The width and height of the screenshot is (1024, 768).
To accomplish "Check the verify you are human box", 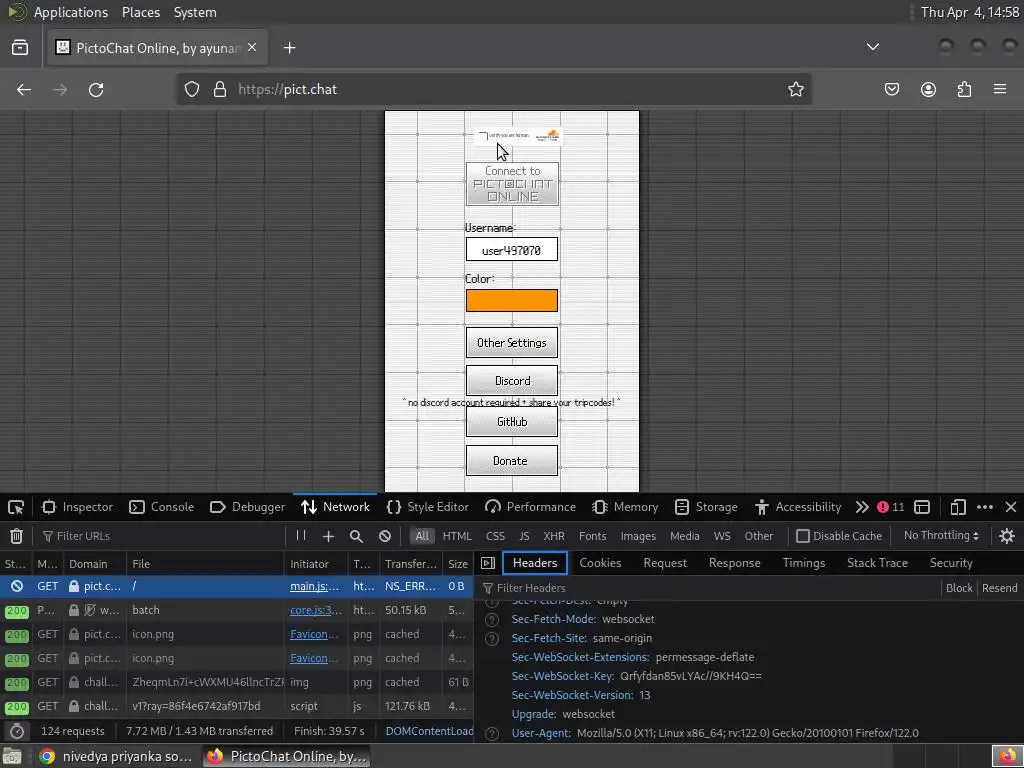I will 483,136.
